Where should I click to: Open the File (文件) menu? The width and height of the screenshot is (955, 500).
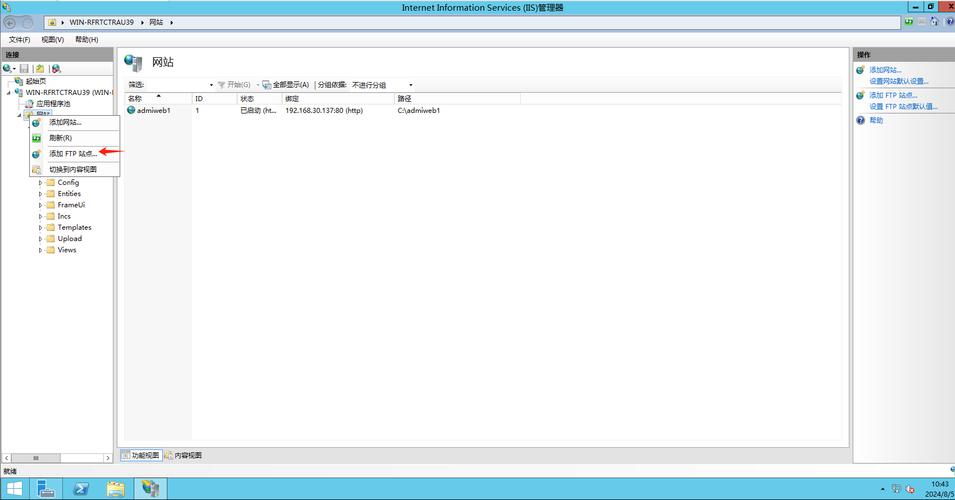click(19, 39)
